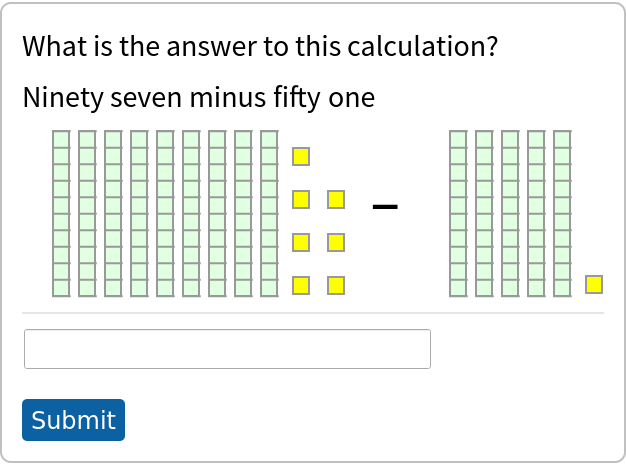Click the minus sign between block groups
626x464 pixels.
click(x=385, y=207)
